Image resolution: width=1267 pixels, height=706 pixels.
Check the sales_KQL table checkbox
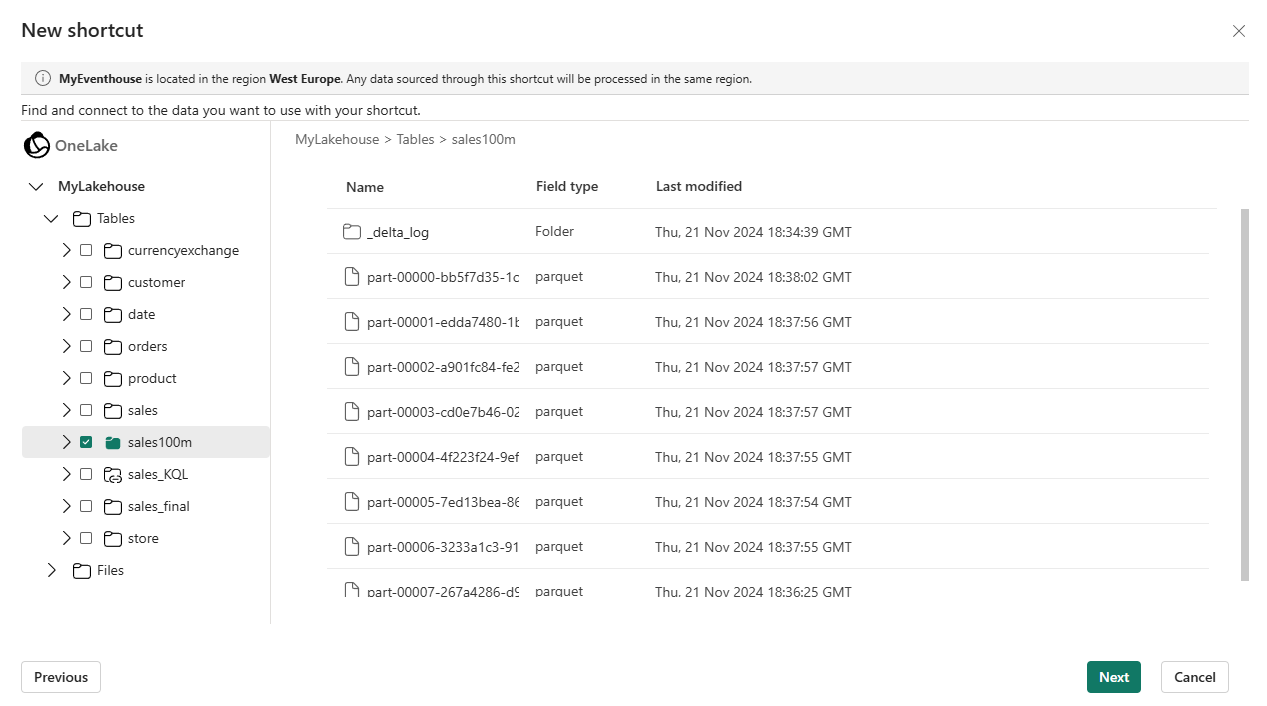click(x=86, y=474)
